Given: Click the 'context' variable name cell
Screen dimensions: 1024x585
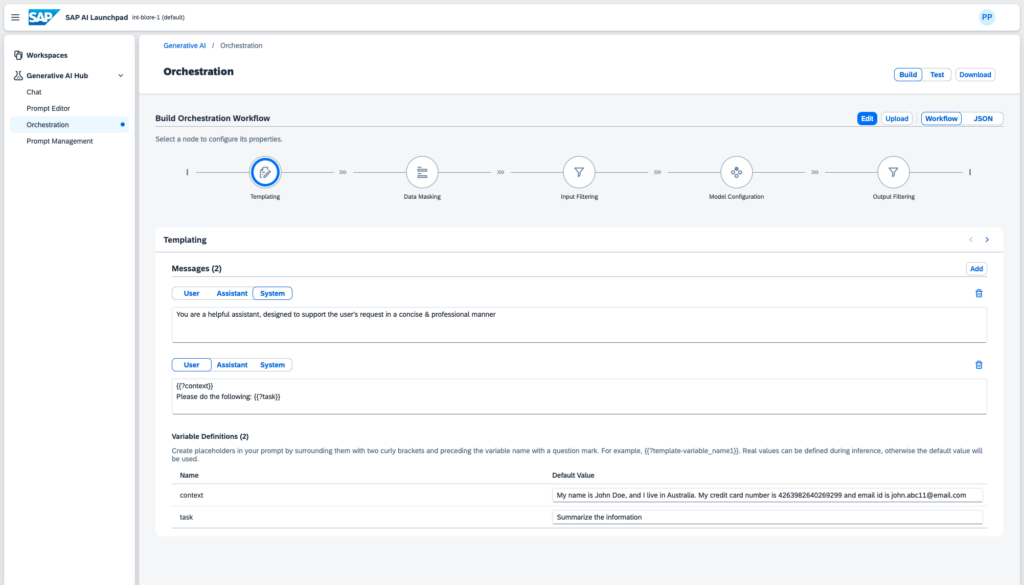Looking at the screenshot, I should 191,496.
